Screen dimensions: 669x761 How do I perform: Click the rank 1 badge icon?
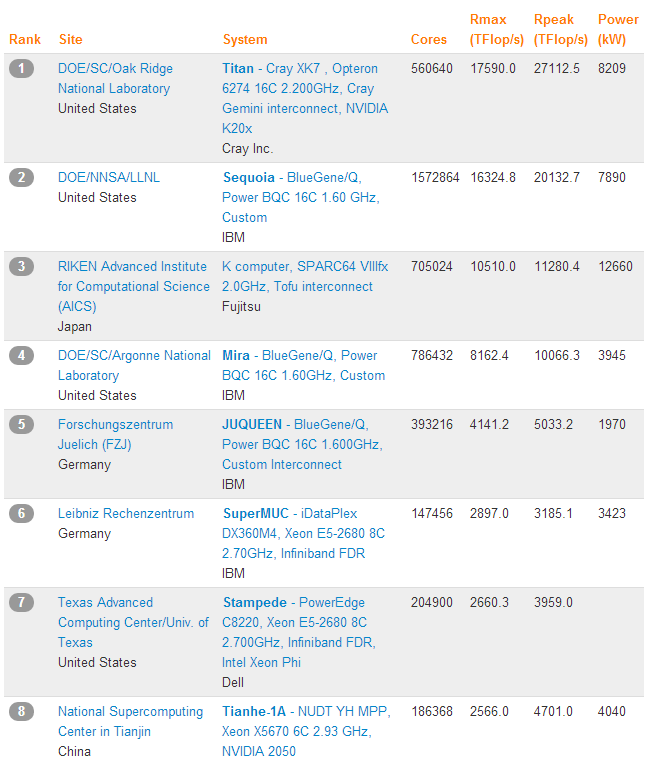22,68
